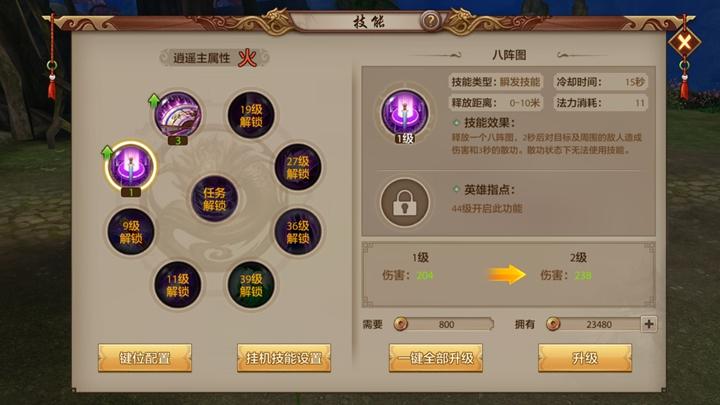Click the 19级解锁 locked skill slot
The width and height of the screenshot is (720, 405).
tap(251, 115)
